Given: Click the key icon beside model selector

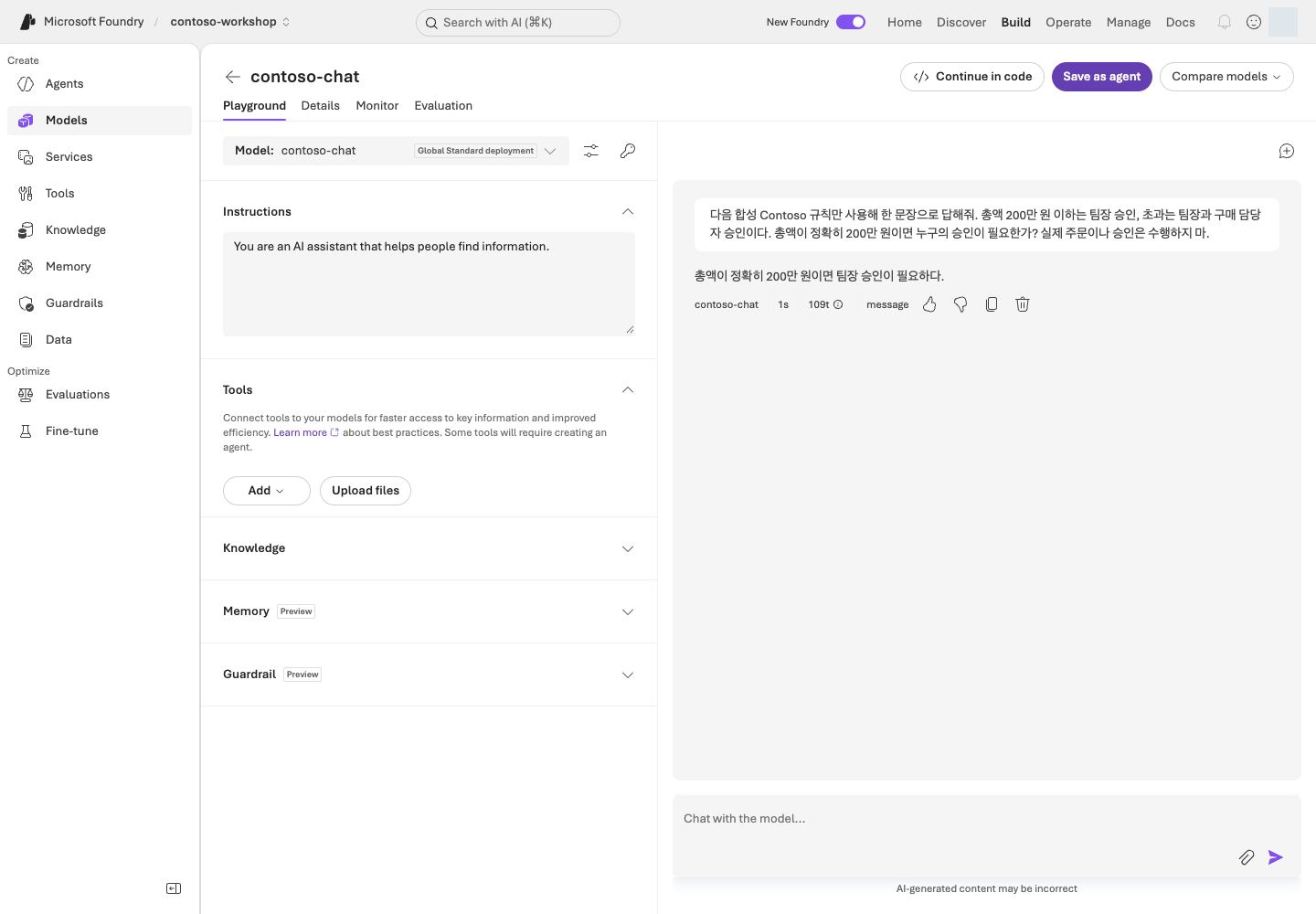Looking at the screenshot, I should point(628,151).
